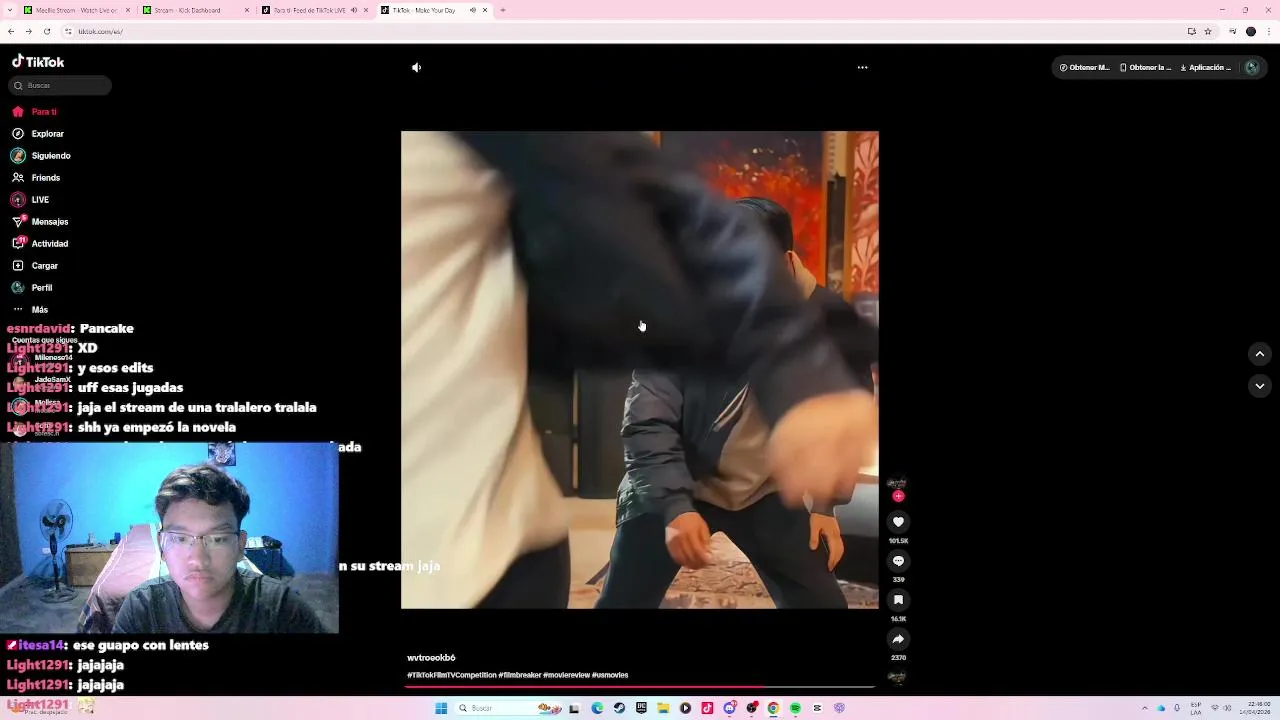
Task: Open the Windows Start menu
Action: [441, 708]
